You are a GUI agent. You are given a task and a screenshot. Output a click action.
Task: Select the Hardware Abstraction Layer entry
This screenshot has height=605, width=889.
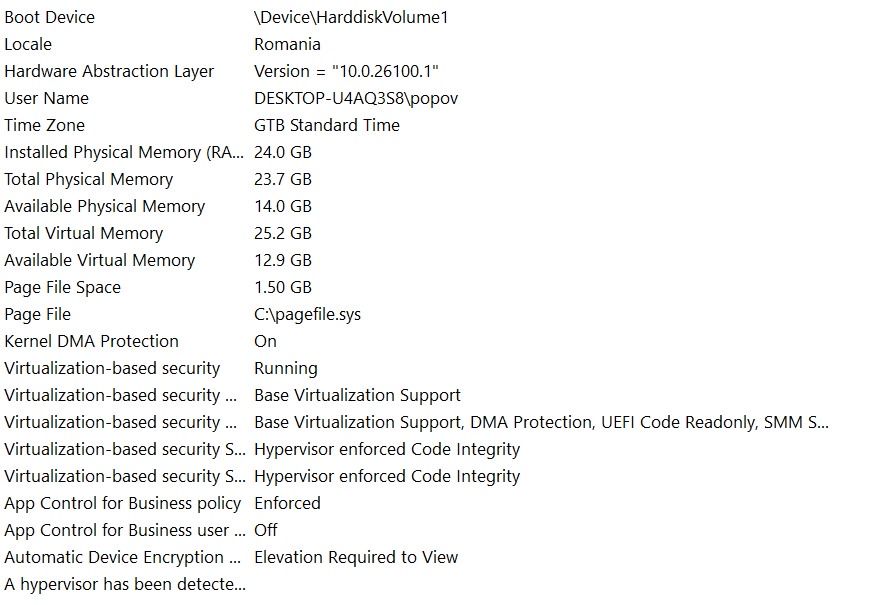pos(109,71)
